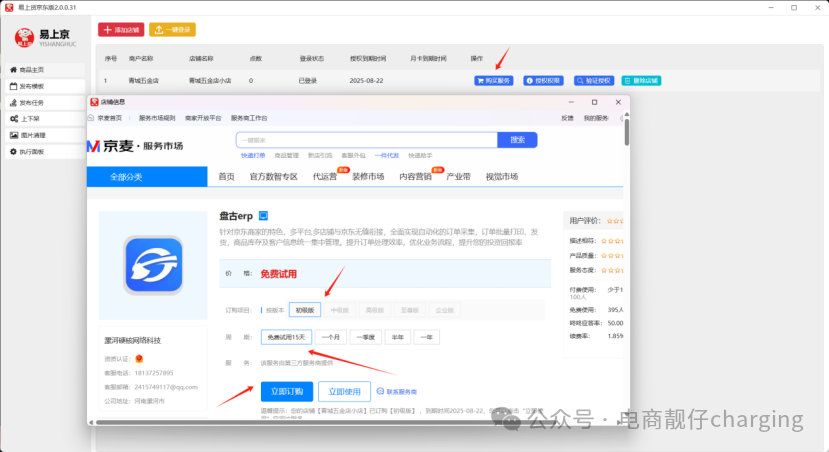Screen dimensions: 829x452
Task: Open 我的服务 in the popup header
Action: point(596,118)
